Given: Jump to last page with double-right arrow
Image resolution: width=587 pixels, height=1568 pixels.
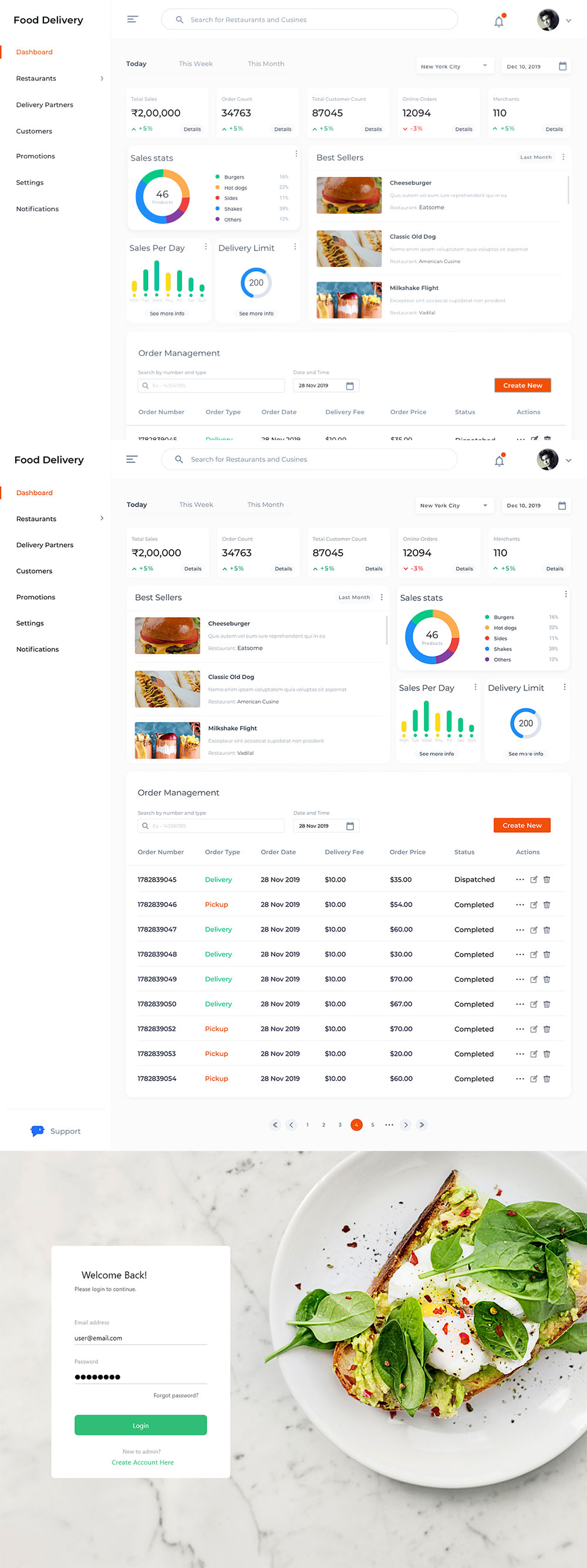Looking at the screenshot, I should [x=421, y=1125].
